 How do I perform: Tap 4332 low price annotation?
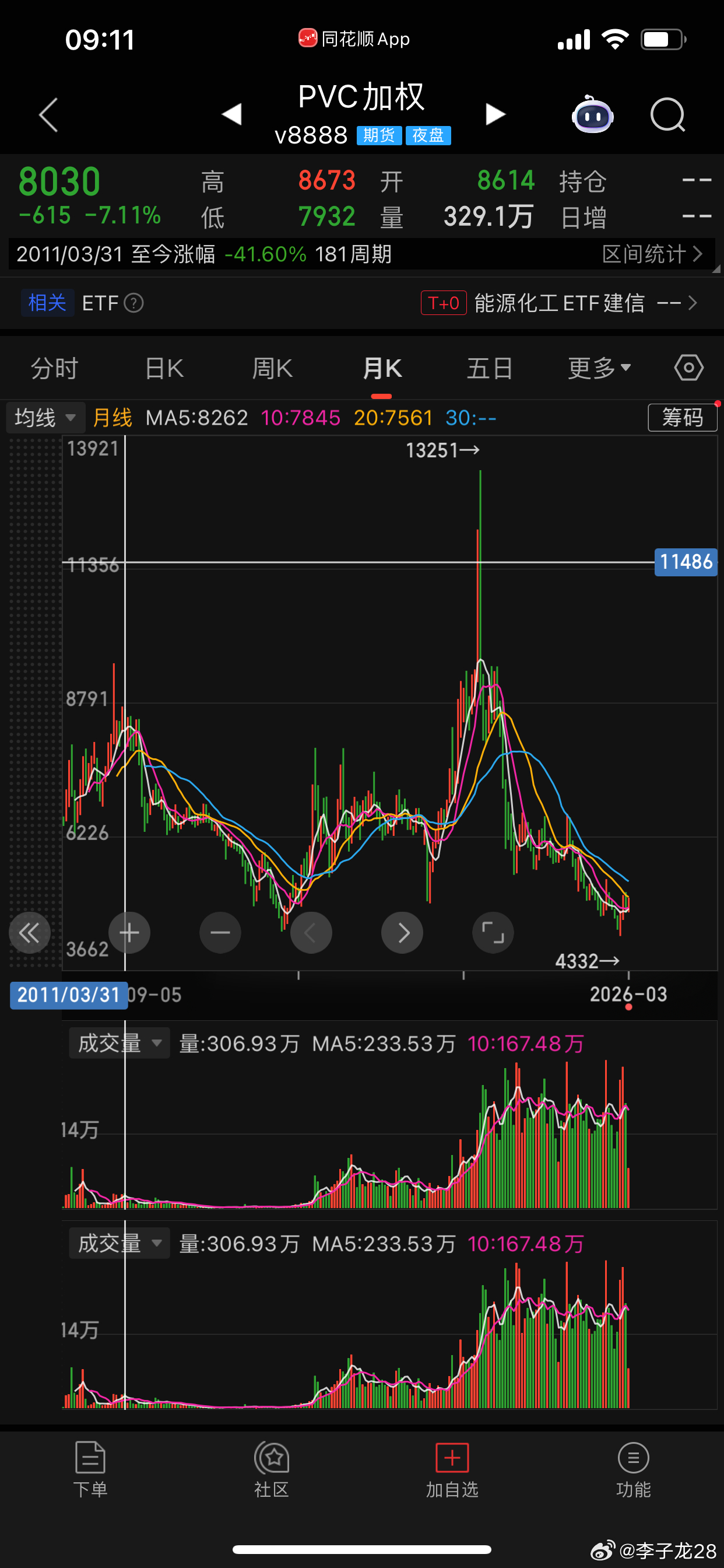587,961
